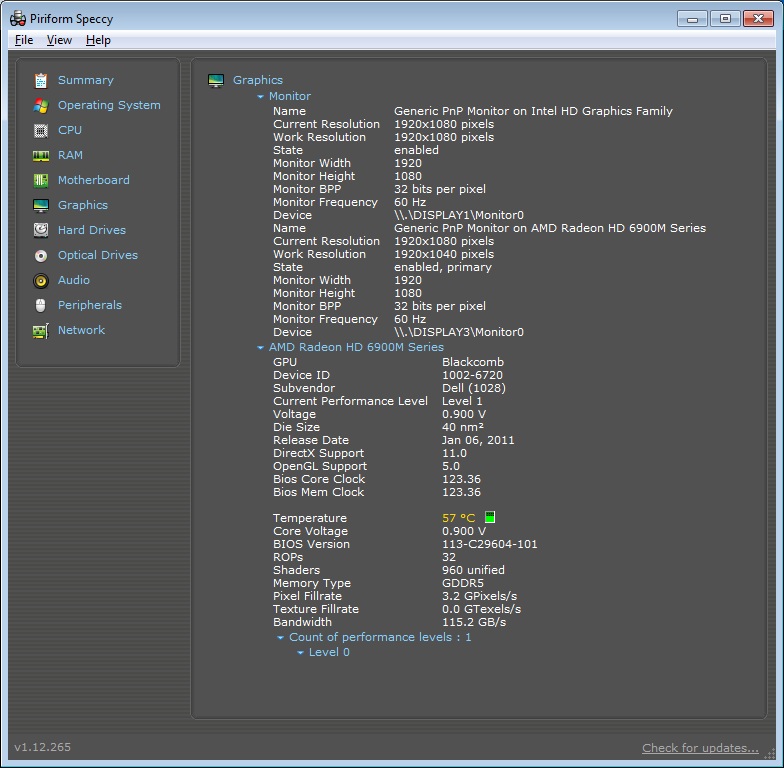Maximize the Speccy window
Image resolution: width=784 pixels, height=768 pixels.
coord(726,19)
